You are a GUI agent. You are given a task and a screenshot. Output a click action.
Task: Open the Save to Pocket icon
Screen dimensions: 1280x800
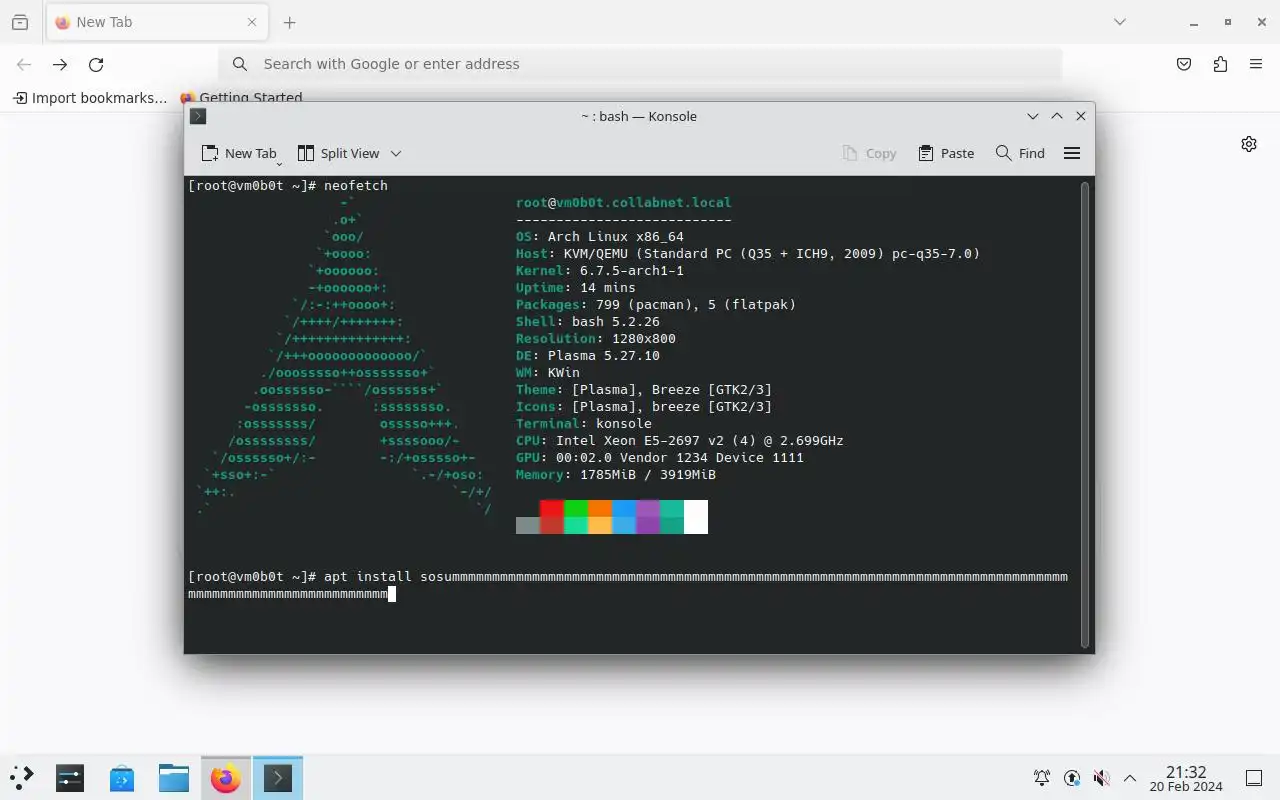1184,64
